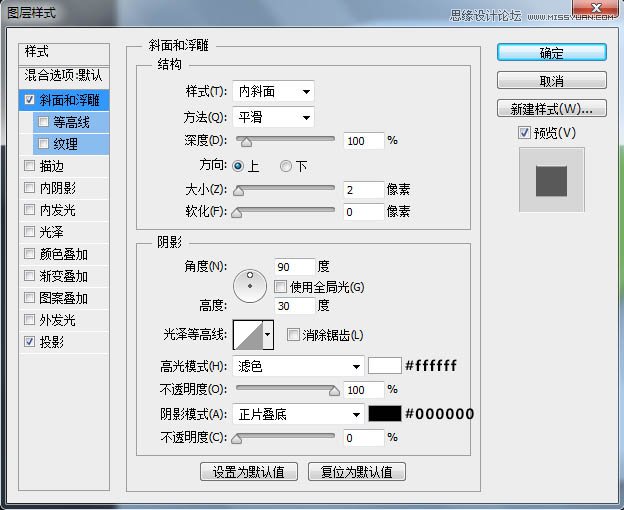
Task: Enable the 渐变叠加 checkbox
Action: pos(29,275)
